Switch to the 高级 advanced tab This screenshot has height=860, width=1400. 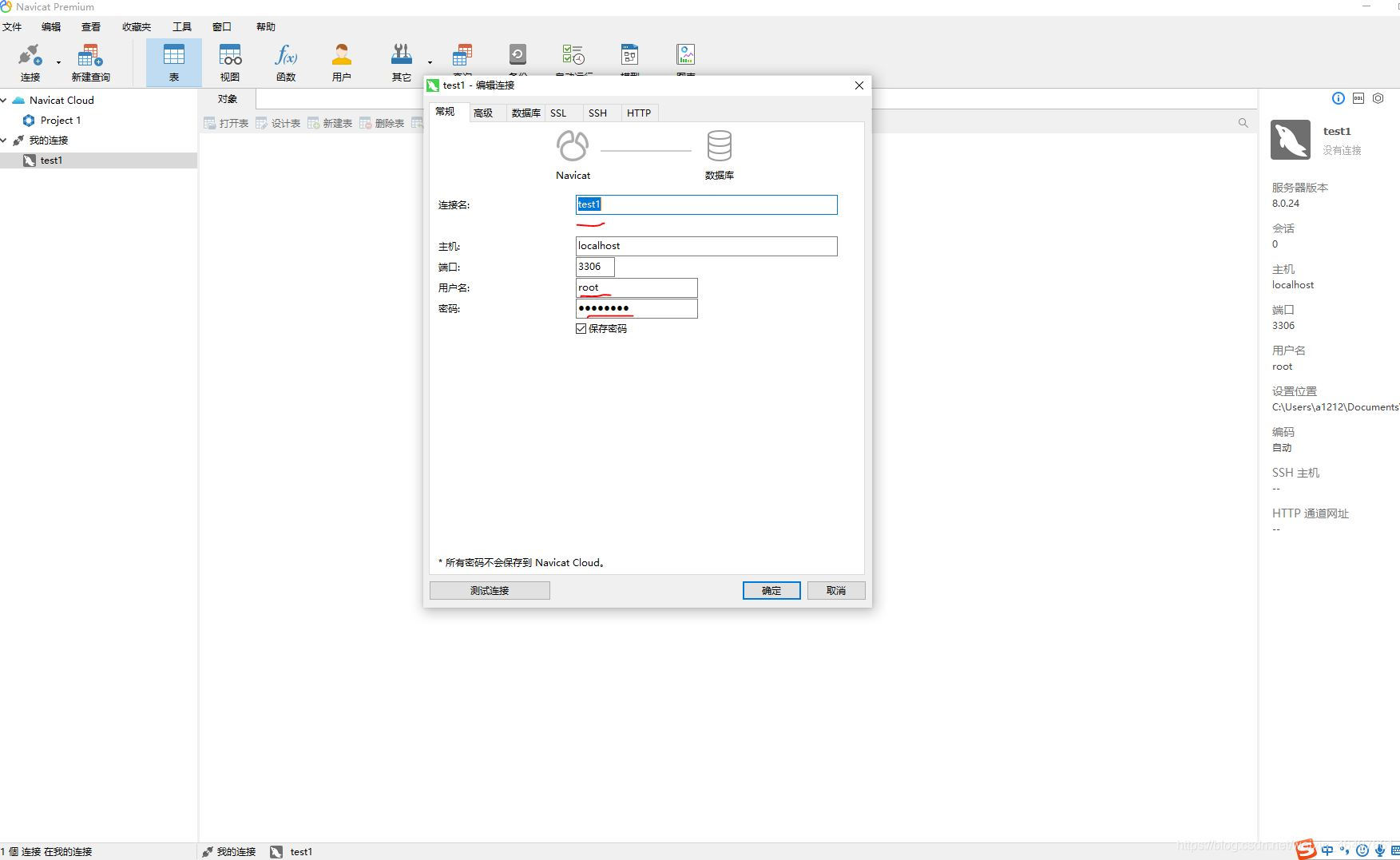click(483, 113)
